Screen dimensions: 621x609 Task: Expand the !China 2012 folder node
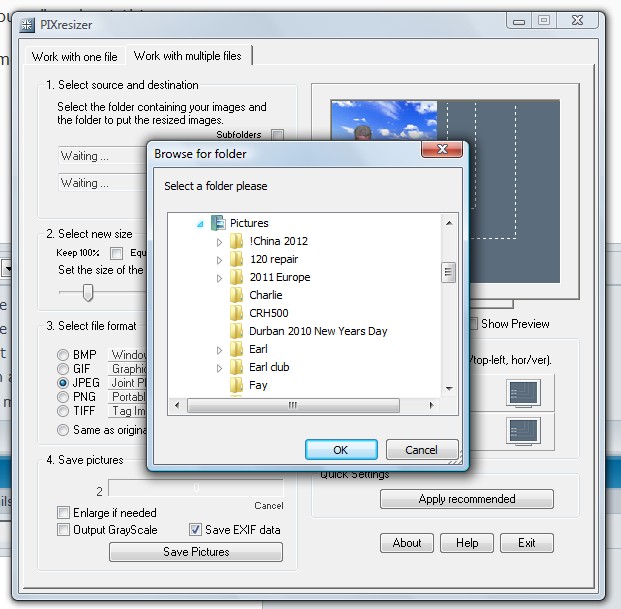coord(219,242)
